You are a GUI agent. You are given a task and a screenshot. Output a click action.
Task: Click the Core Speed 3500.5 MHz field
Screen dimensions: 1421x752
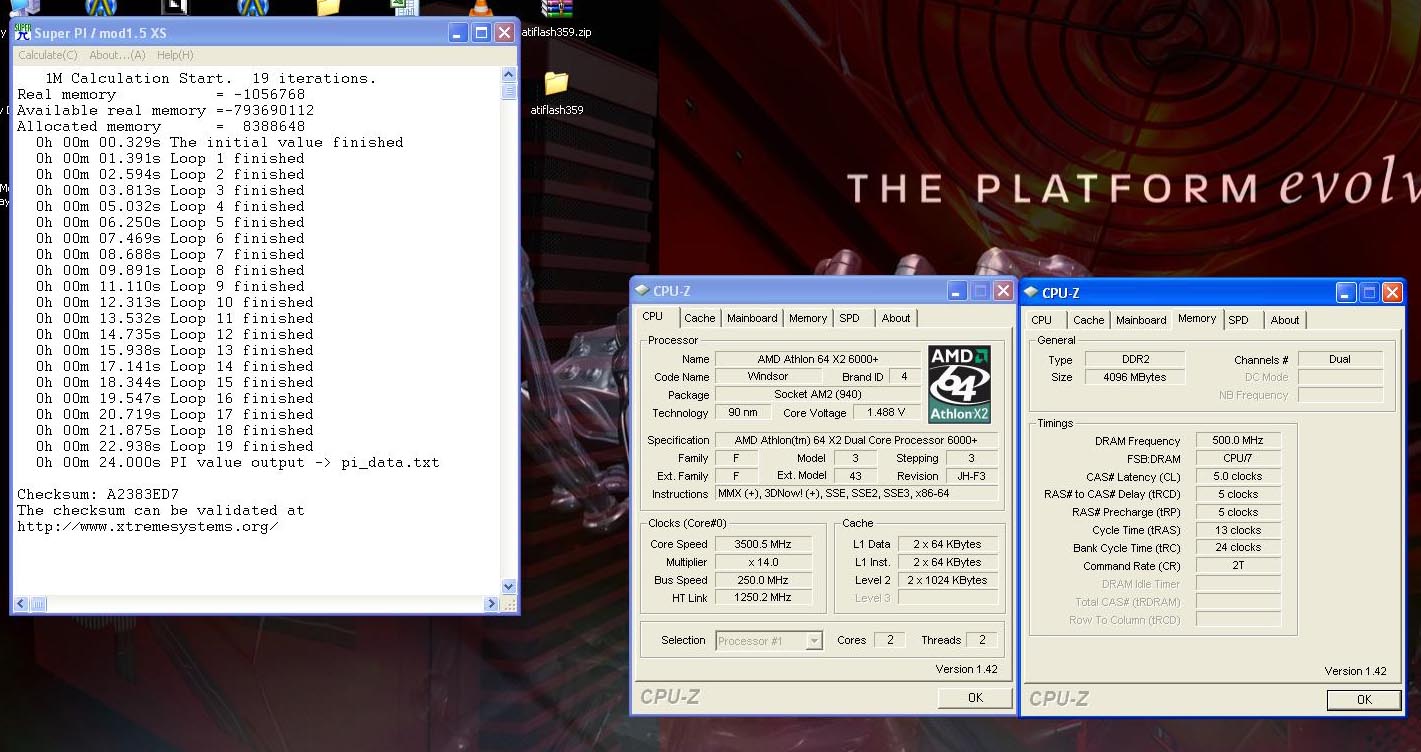pos(763,544)
